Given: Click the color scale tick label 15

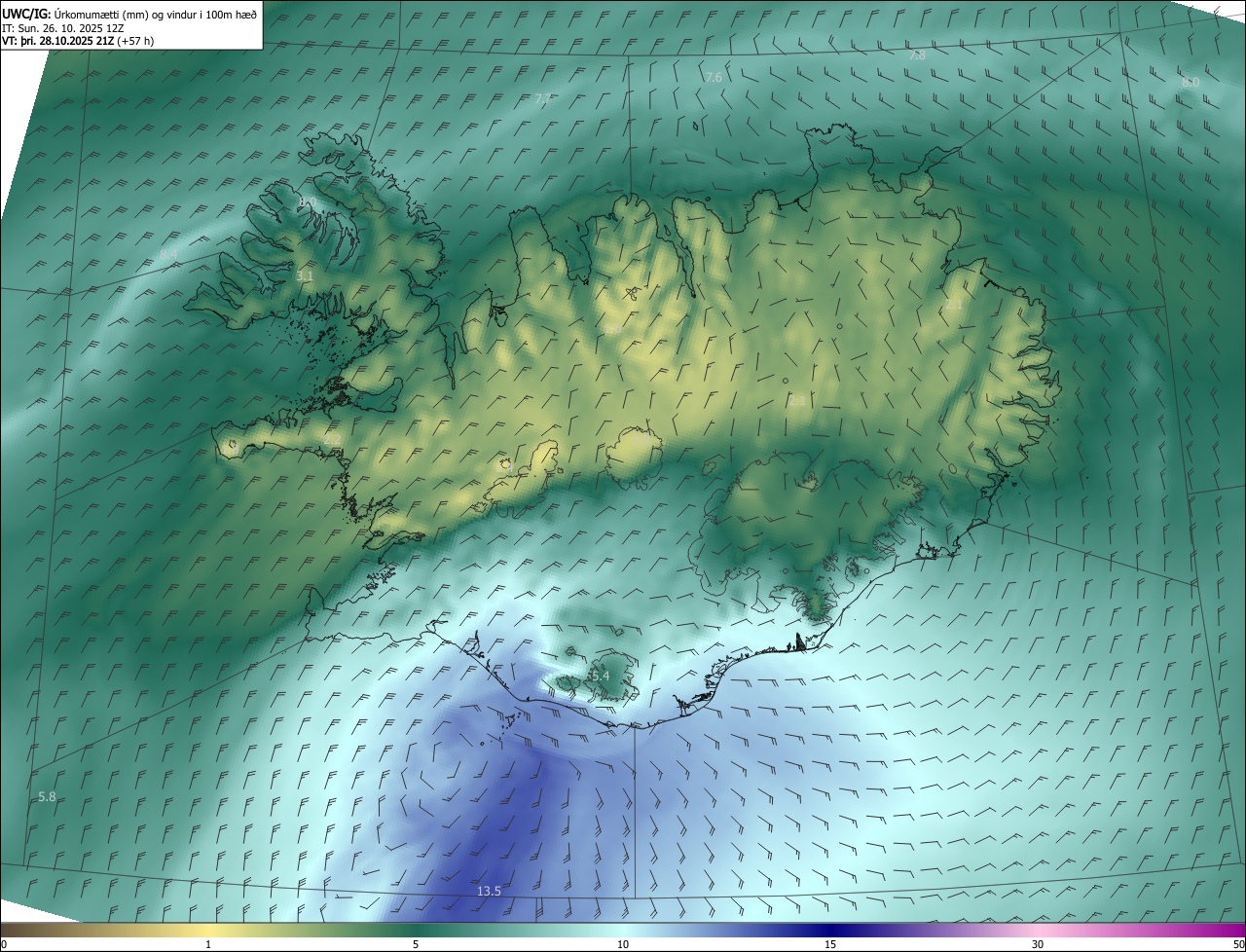Looking at the screenshot, I should pyautogui.click(x=830, y=944).
